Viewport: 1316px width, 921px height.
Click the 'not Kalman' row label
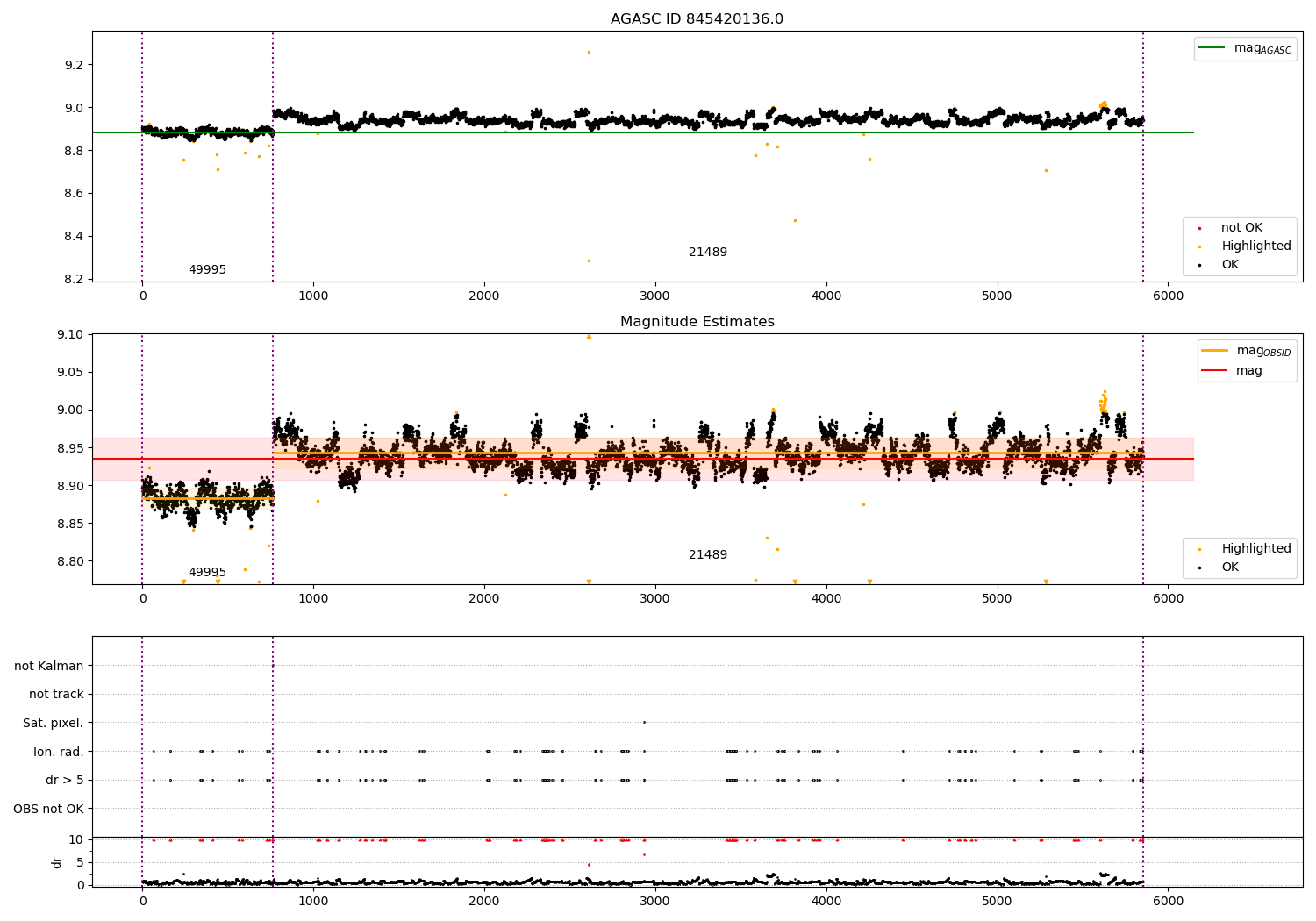[x=49, y=666]
